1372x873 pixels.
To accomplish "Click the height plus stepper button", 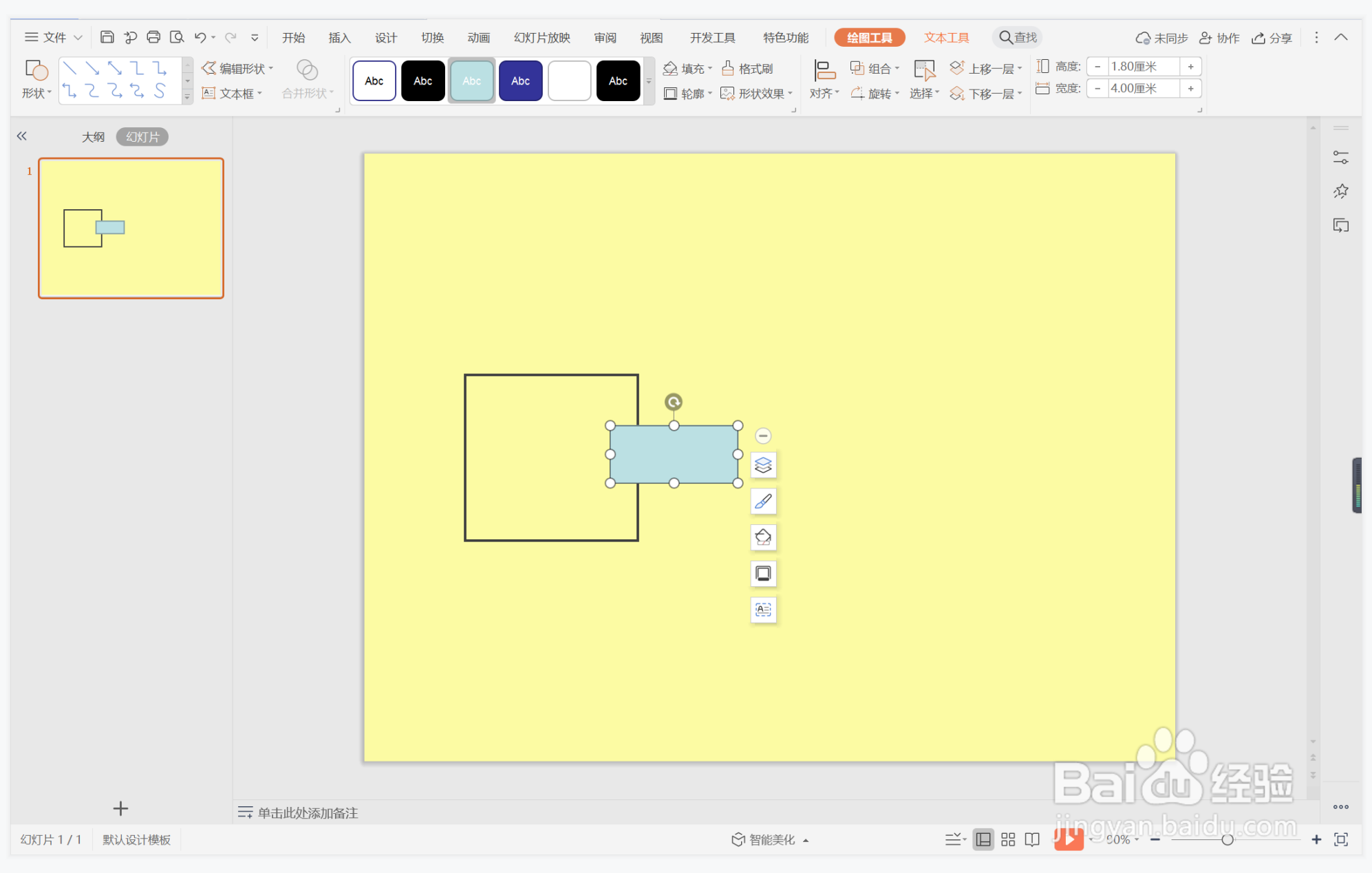I will tap(1190, 67).
